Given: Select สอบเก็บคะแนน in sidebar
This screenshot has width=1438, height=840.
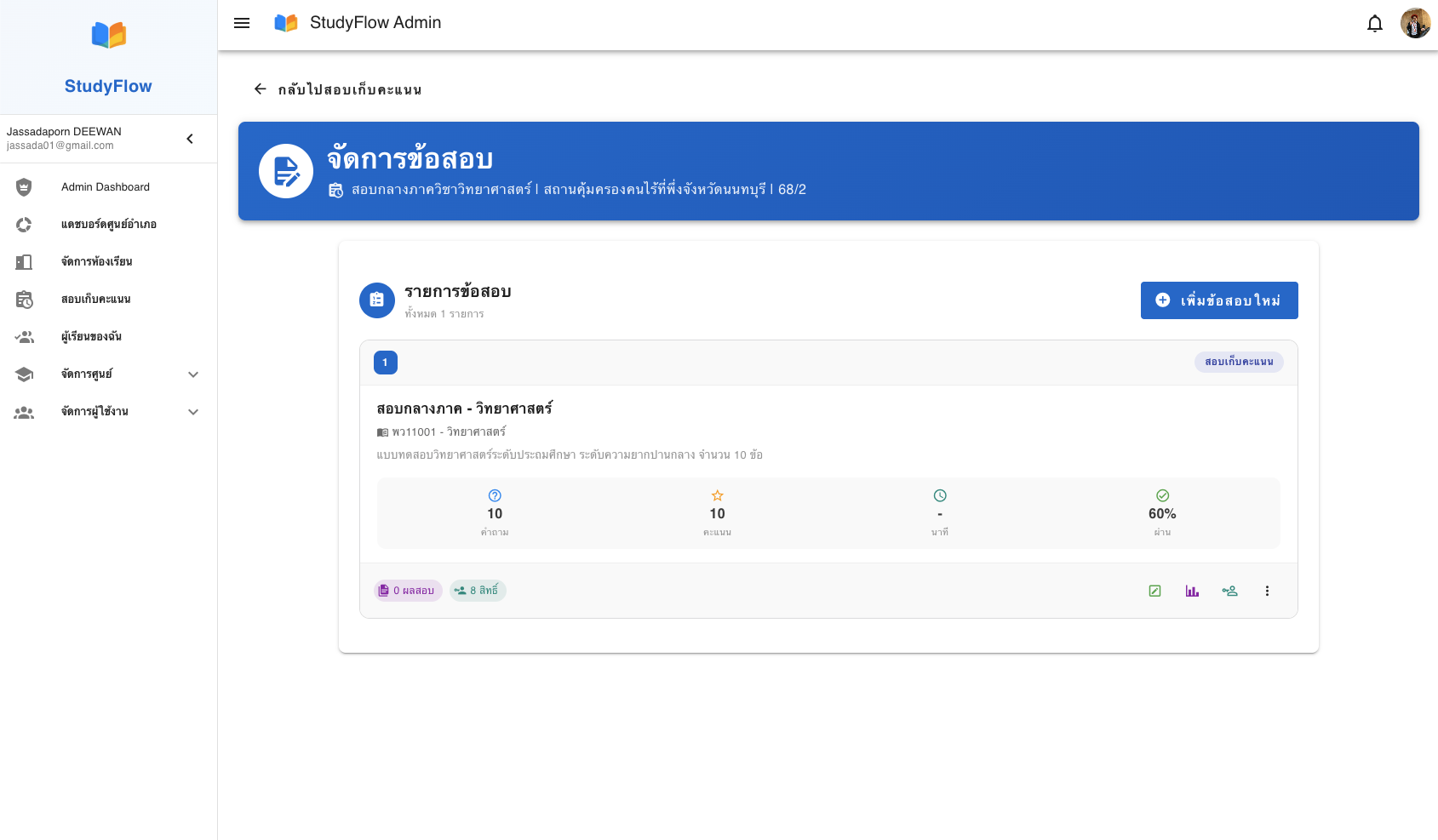Looking at the screenshot, I should point(95,300).
